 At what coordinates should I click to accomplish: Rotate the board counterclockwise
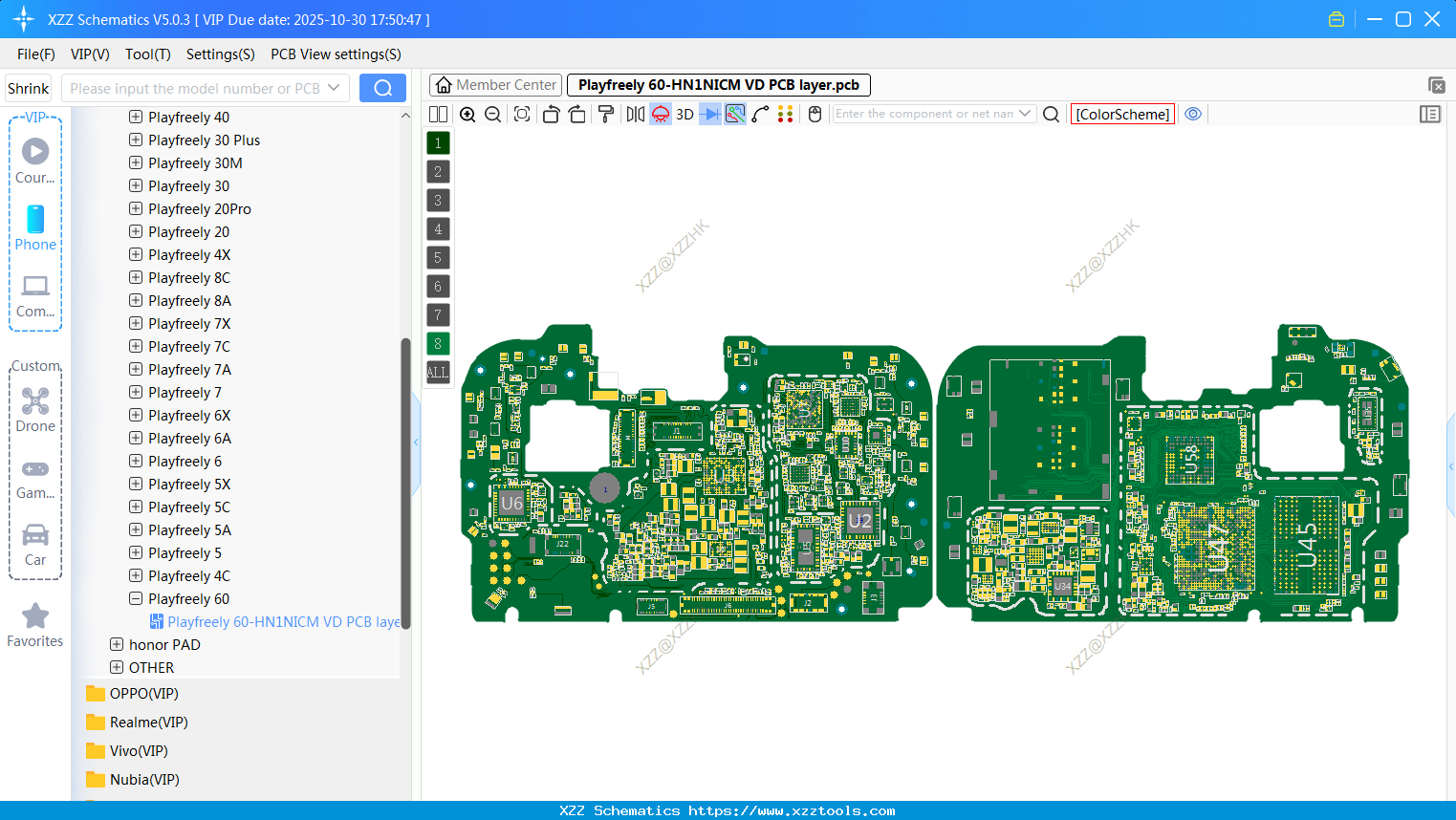pos(551,114)
